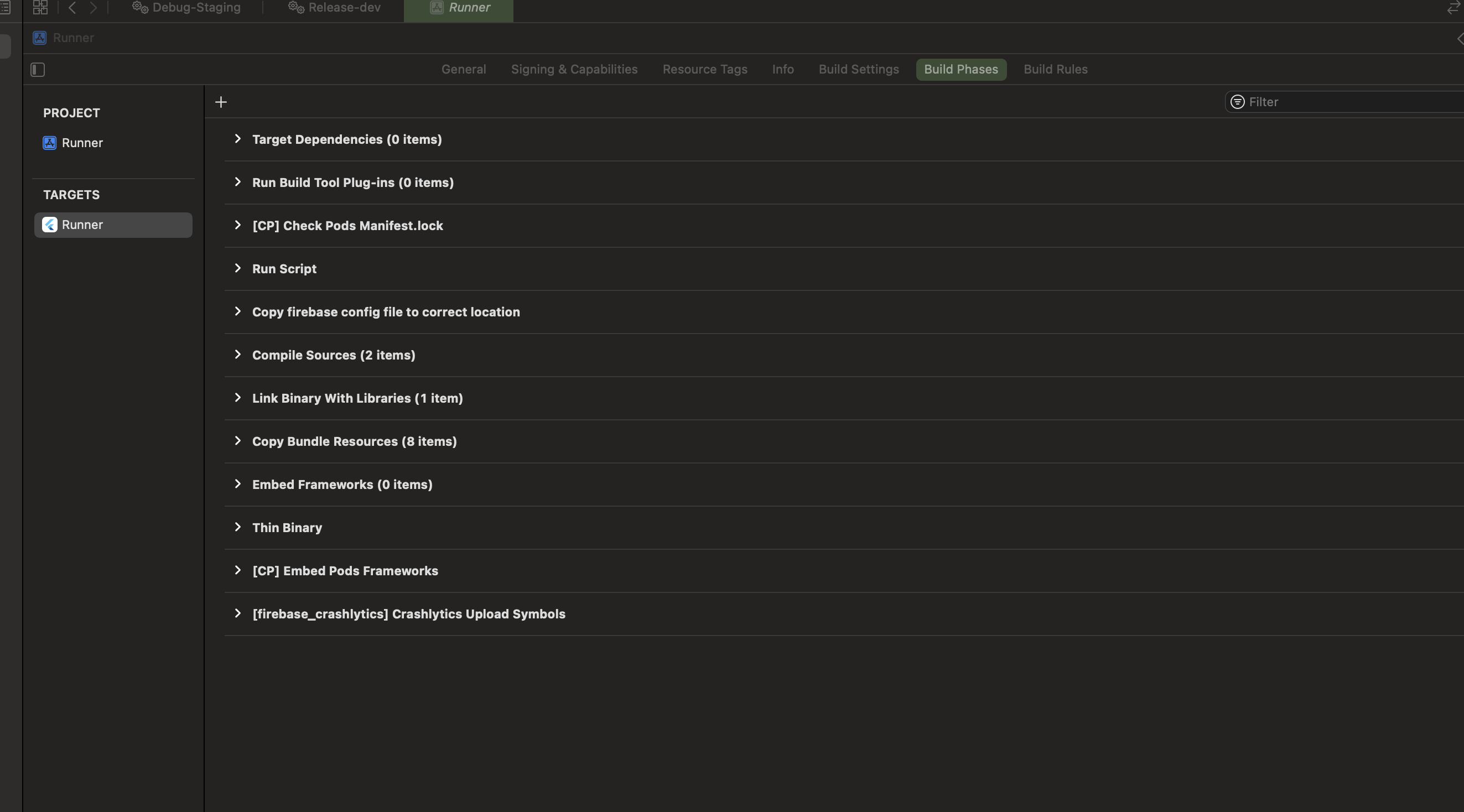
Task: Switch to the Build Settings tab
Action: point(858,69)
